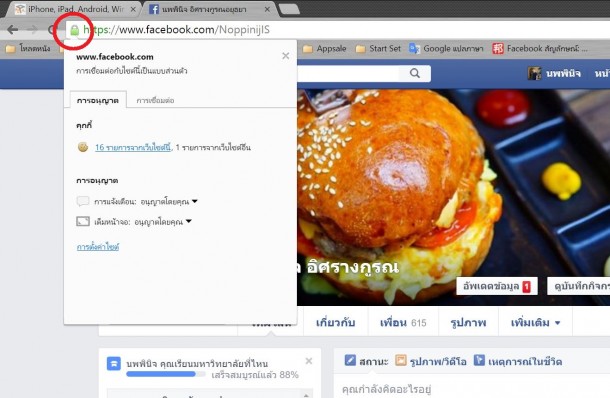The height and width of the screenshot is (398, 610).
Task: Click the 88% profile completion progress bar
Action: coord(166,374)
